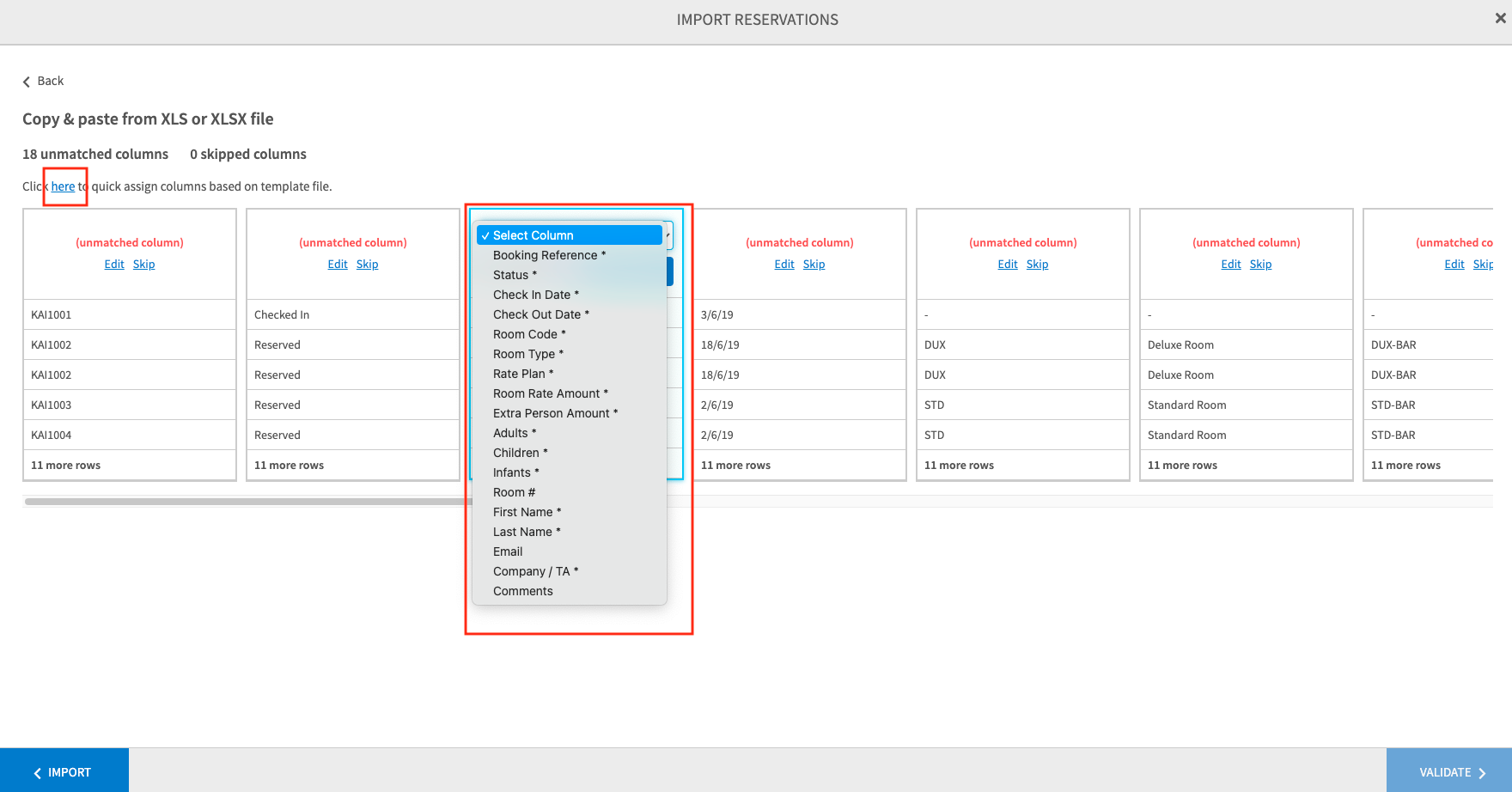
Task: Edit the first unmatched column
Action: pyautogui.click(x=114, y=265)
